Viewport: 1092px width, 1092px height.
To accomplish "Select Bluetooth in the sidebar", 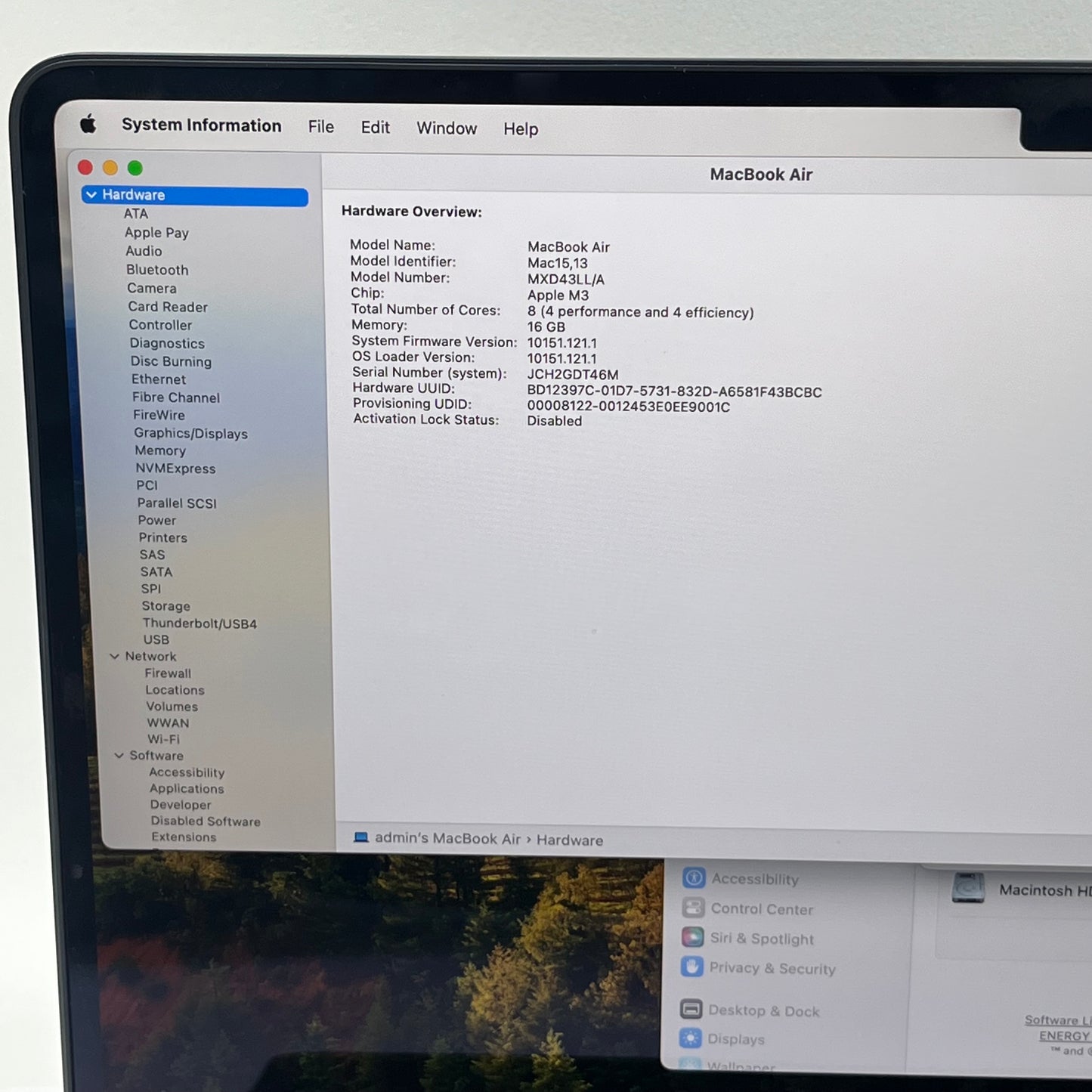I will (157, 270).
